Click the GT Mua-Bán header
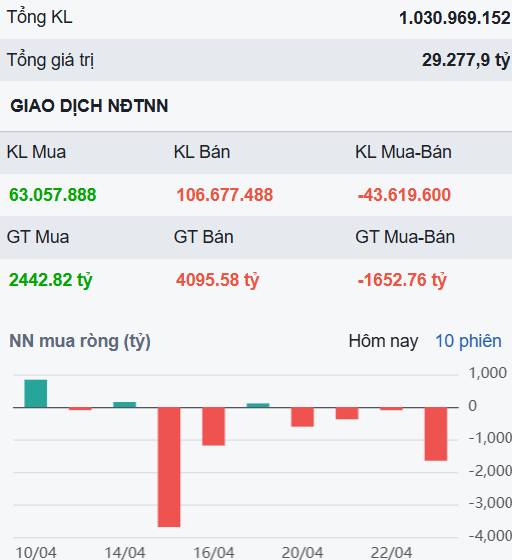Viewport: 512px width, 560px height. click(405, 237)
